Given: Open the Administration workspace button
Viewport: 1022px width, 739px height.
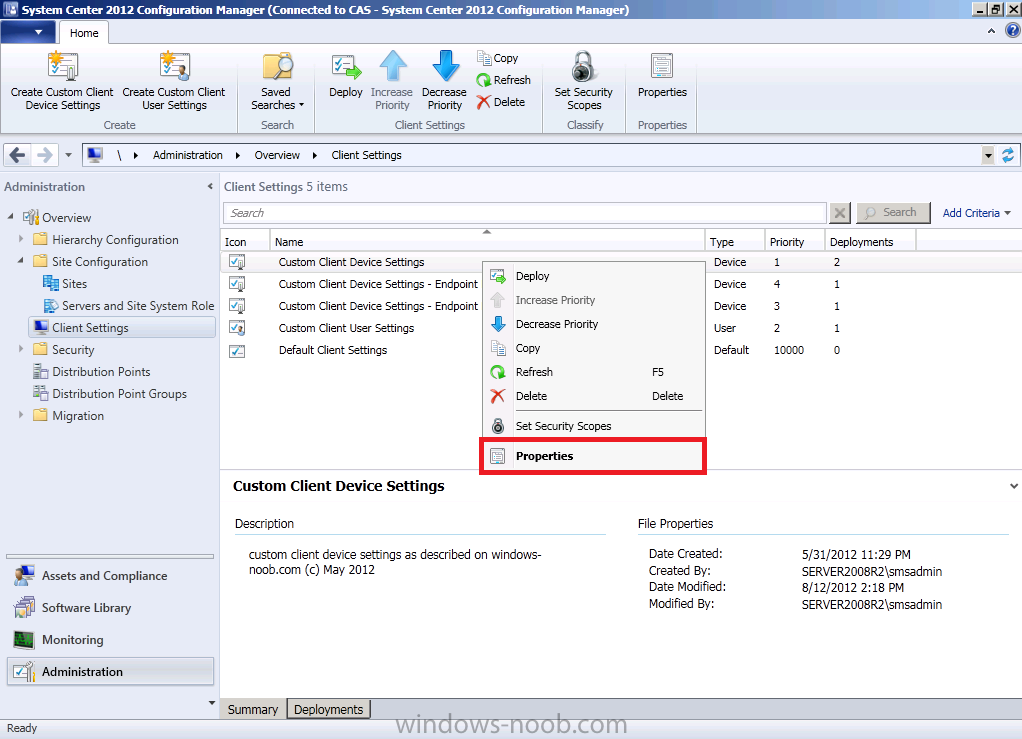Looking at the screenshot, I should point(110,671).
